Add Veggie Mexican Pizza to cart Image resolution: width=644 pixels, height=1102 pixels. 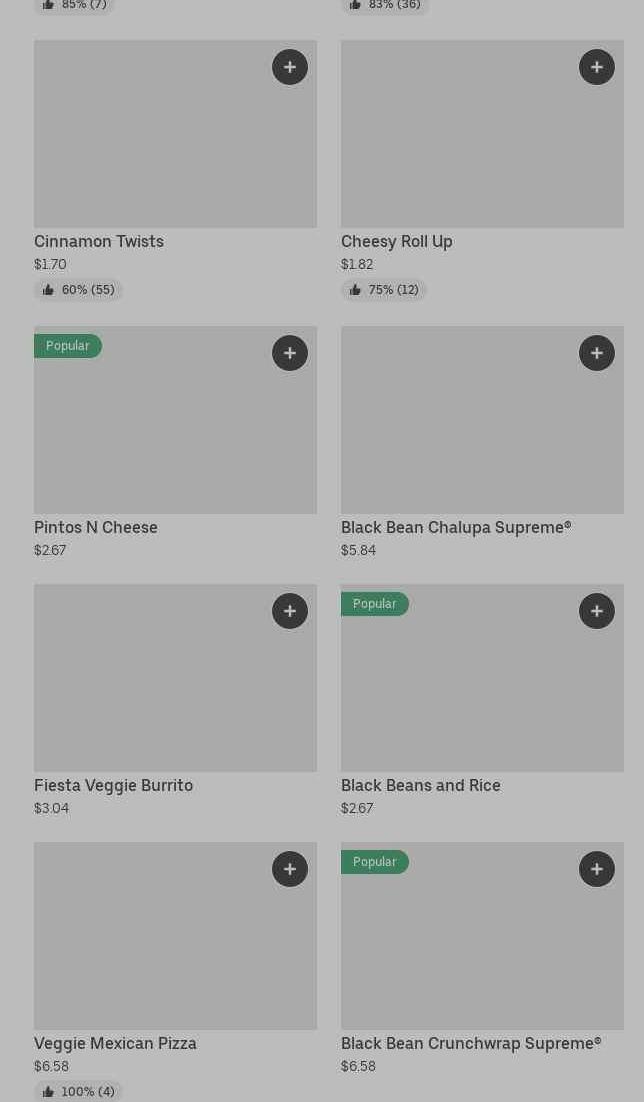[x=290, y=869]
